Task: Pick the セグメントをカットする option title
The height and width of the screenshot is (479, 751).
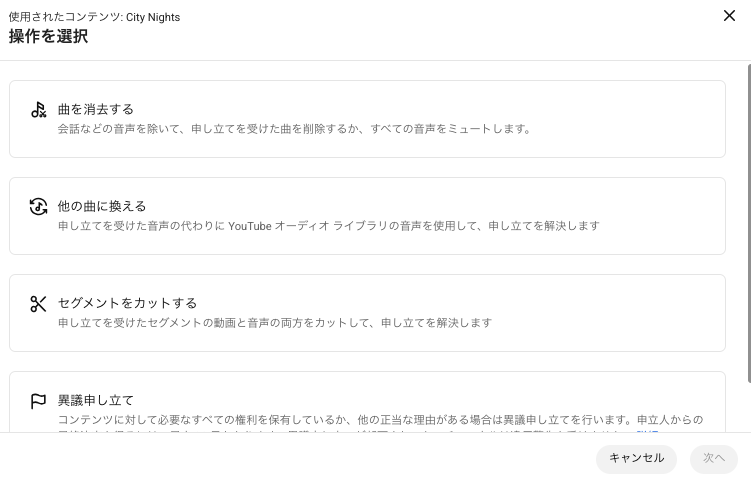Action: pos(127,303)
